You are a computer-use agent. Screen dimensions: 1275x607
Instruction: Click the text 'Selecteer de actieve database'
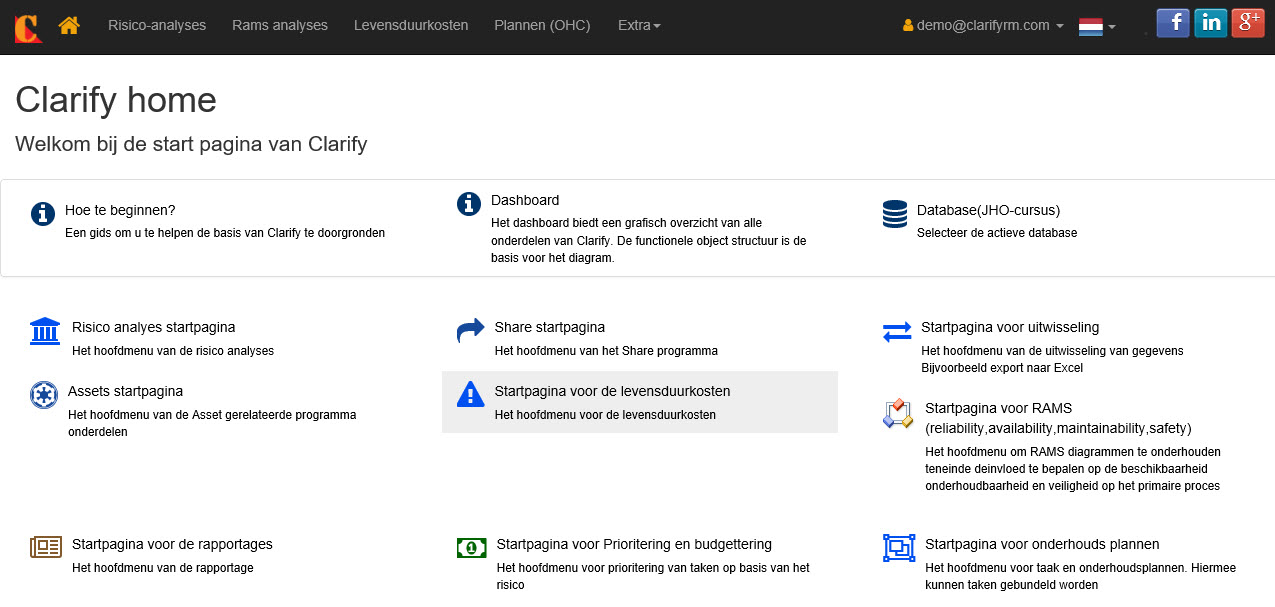point(997,233)
